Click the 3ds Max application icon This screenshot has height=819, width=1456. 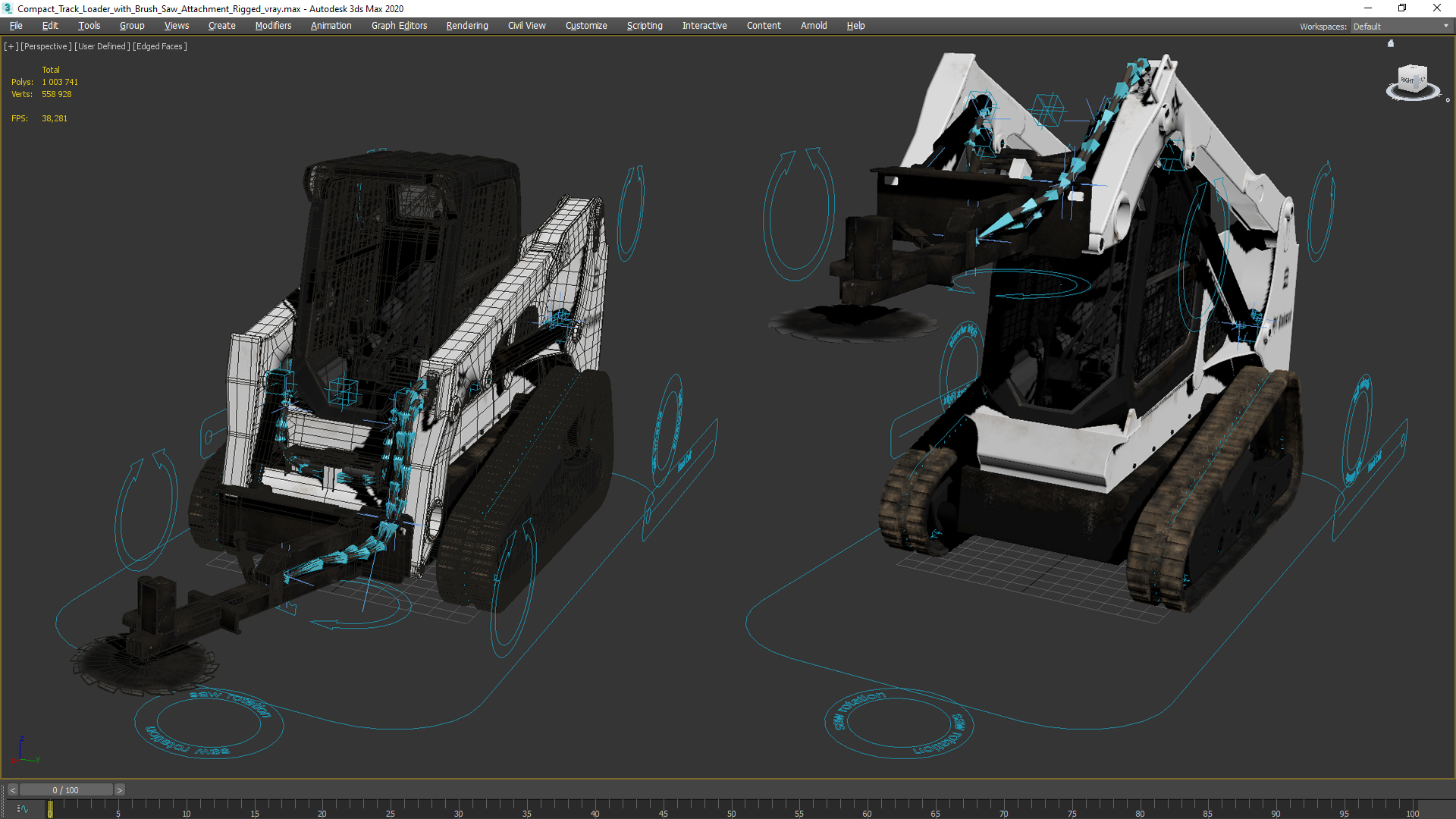pyautogui.click(x=8, y=8)
